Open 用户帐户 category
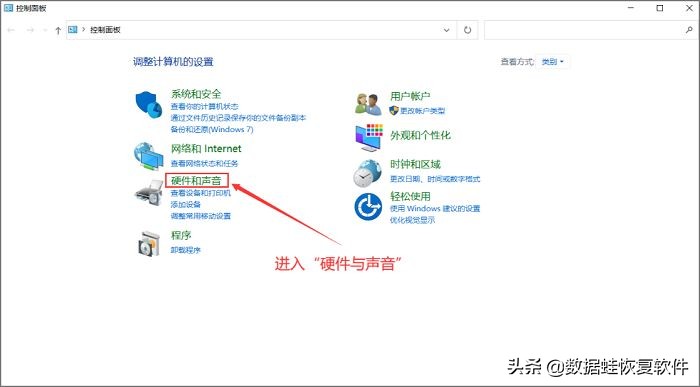The width and height of the screenshot is (700, 387). 410,96
